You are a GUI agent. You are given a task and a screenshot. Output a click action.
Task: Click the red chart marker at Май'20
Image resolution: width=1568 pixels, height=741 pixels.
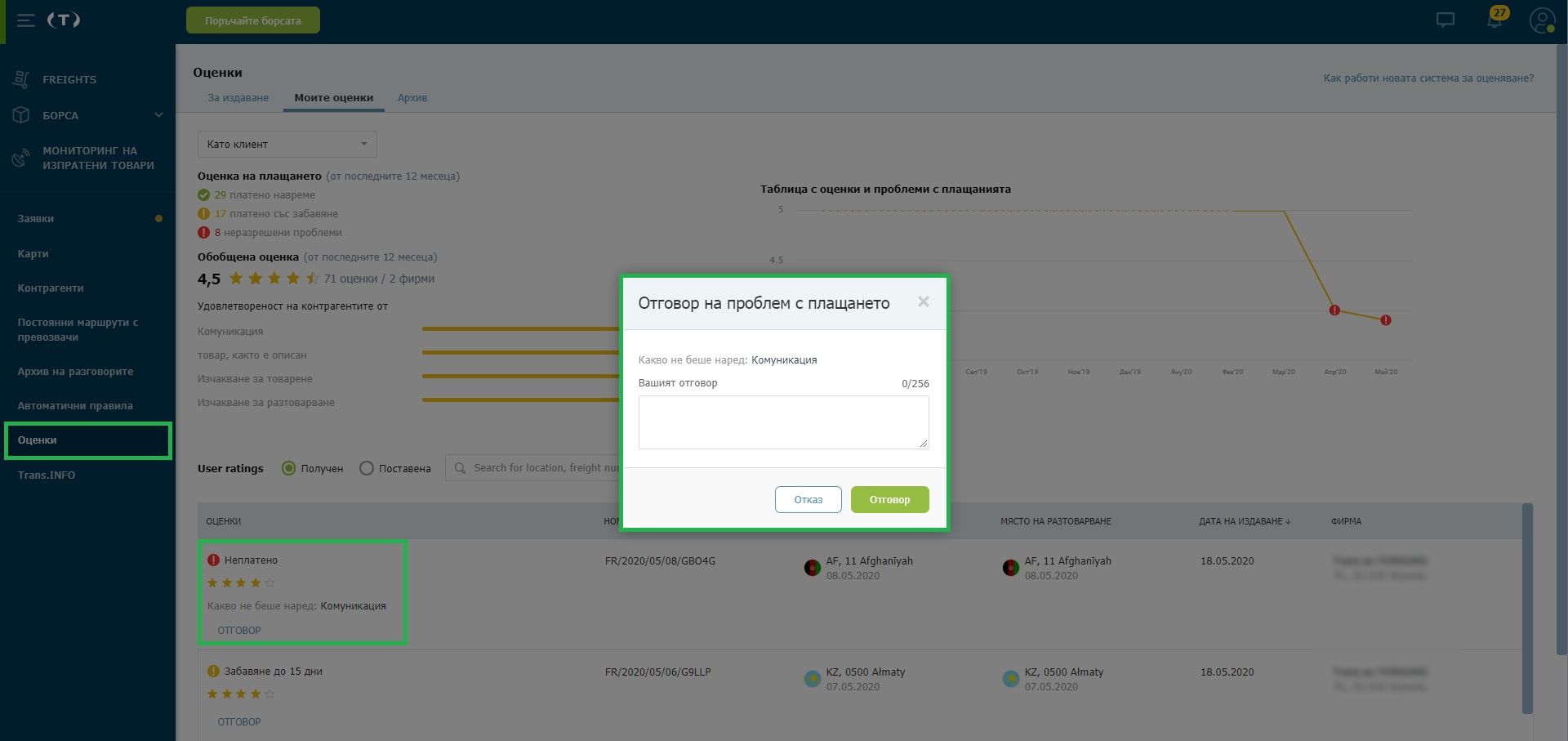1386,320
